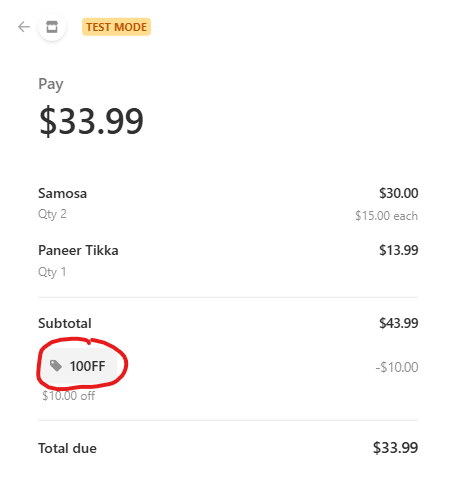
Task: Click the TEST MODE badge
Action: coord(116,27)
